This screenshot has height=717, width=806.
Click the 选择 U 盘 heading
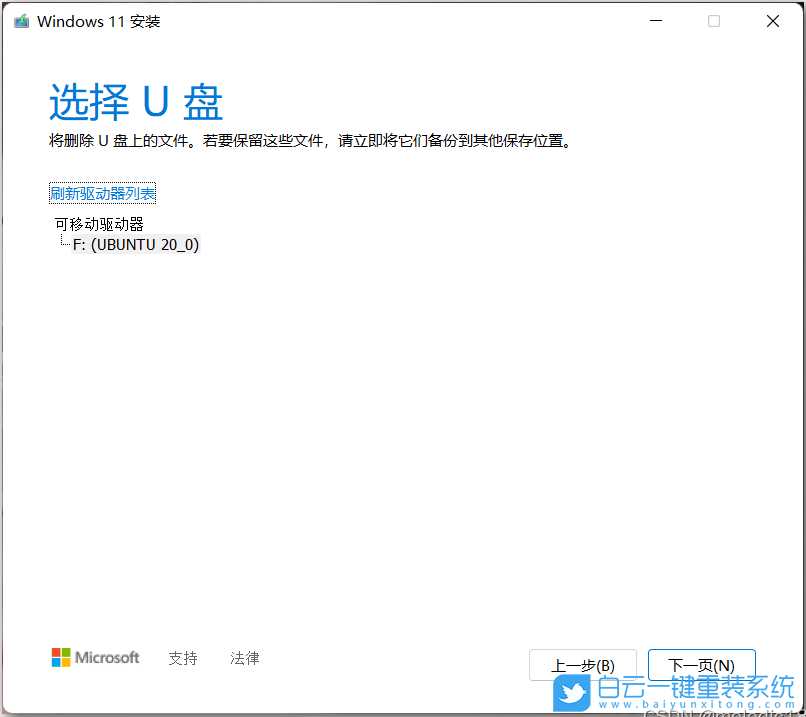tap(135, 103)
